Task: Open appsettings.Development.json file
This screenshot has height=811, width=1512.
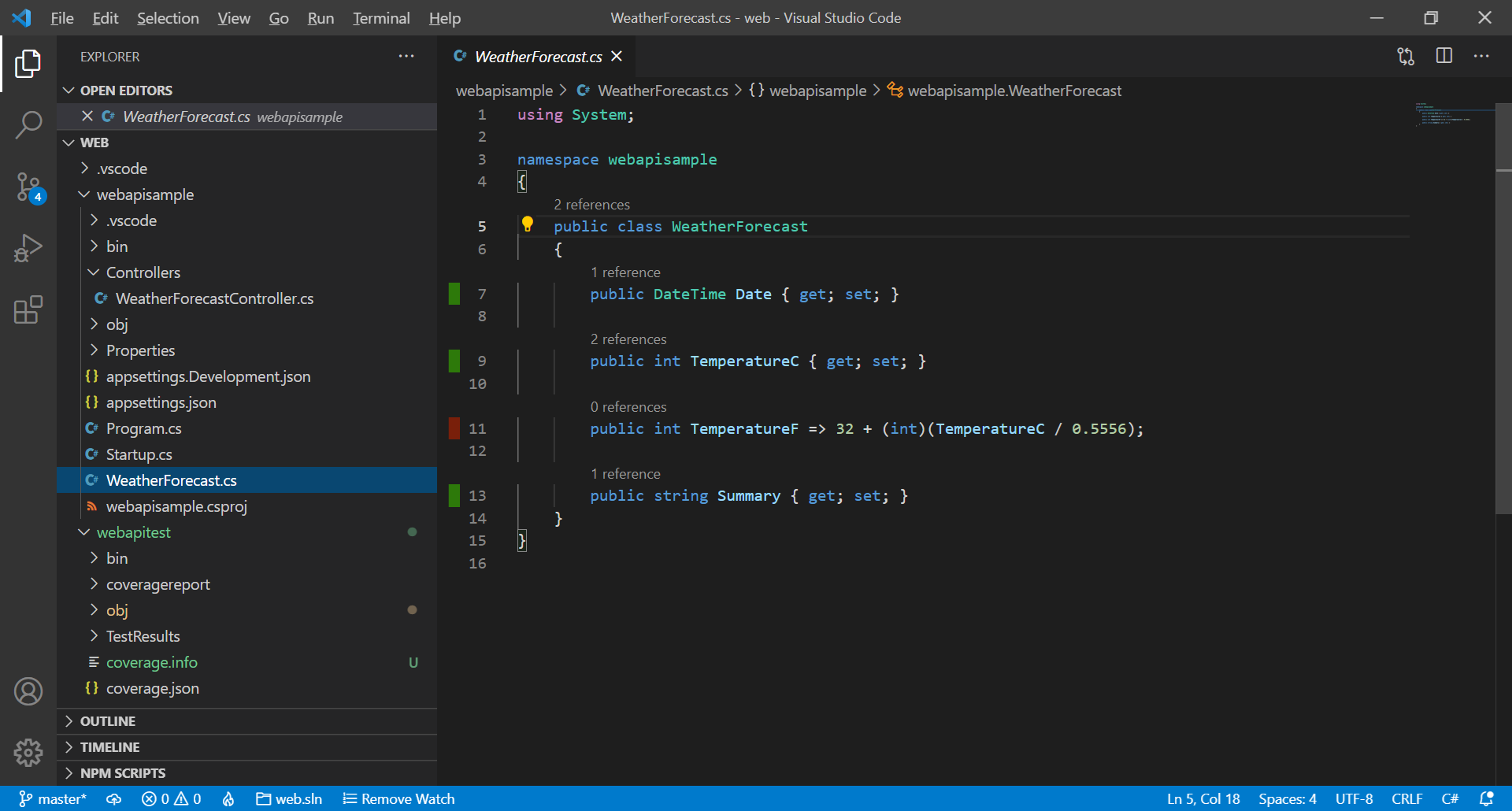Action: click(246, 376)
